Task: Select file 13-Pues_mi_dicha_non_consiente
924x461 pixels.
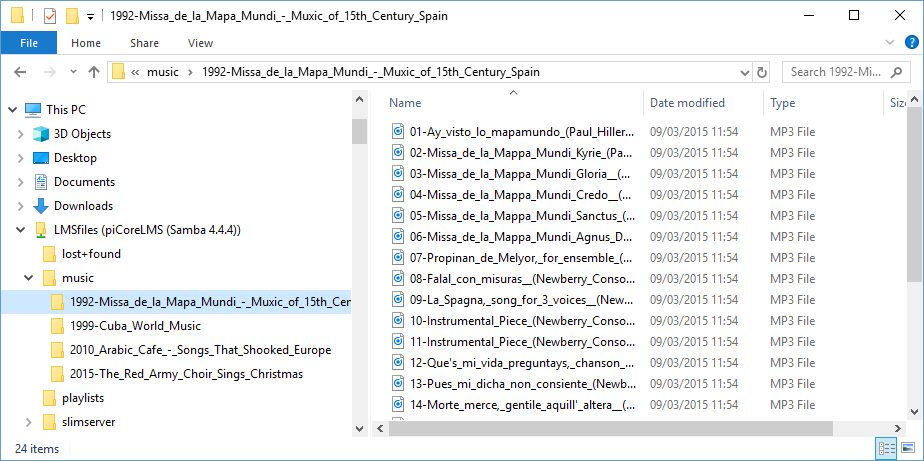Action: [x=523, y=384]
